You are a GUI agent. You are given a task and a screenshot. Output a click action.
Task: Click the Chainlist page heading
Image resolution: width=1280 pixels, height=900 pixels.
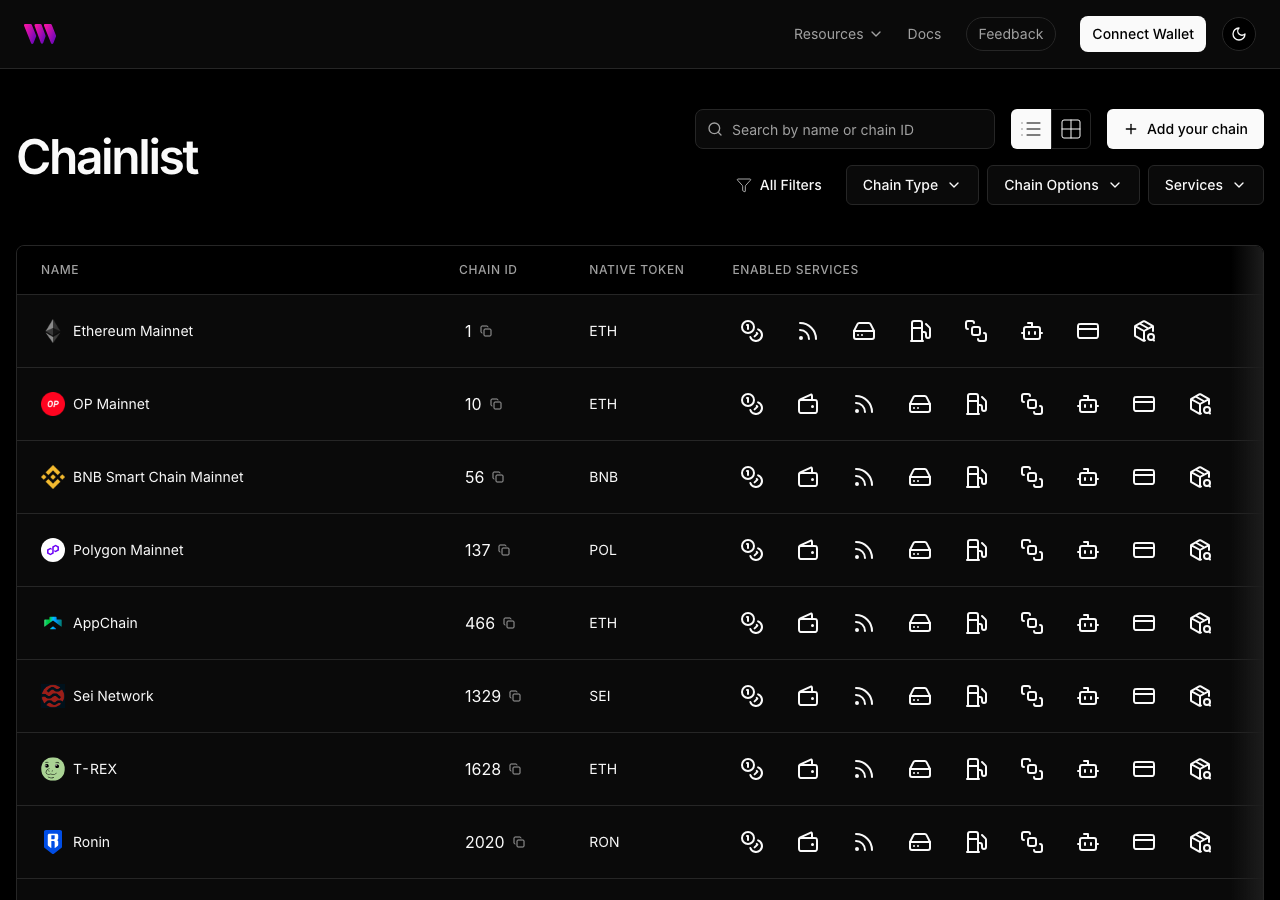click(x=108, y=157)
